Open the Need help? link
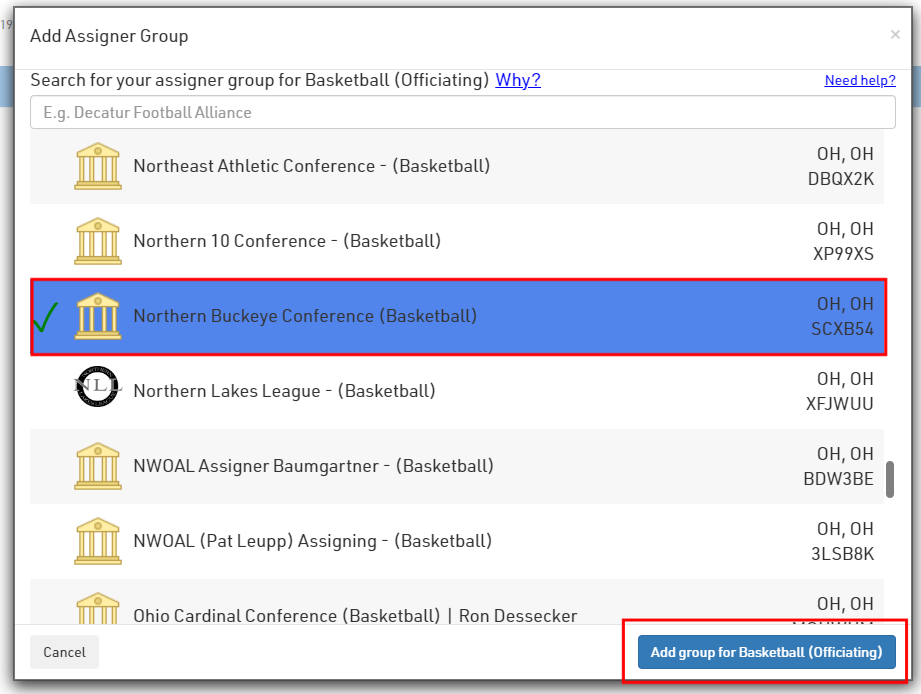This screenshot has width=921, height=694. tap(859, 81)
